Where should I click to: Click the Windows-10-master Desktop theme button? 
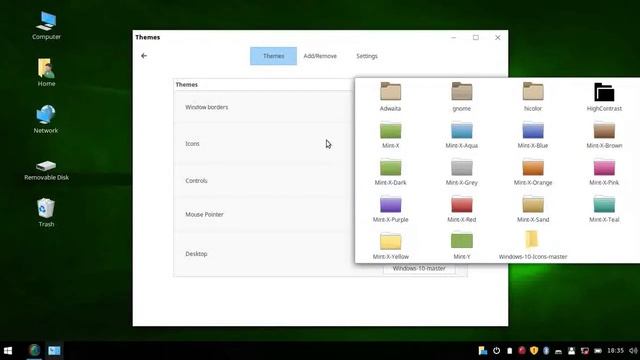click(x=419, y=269)
